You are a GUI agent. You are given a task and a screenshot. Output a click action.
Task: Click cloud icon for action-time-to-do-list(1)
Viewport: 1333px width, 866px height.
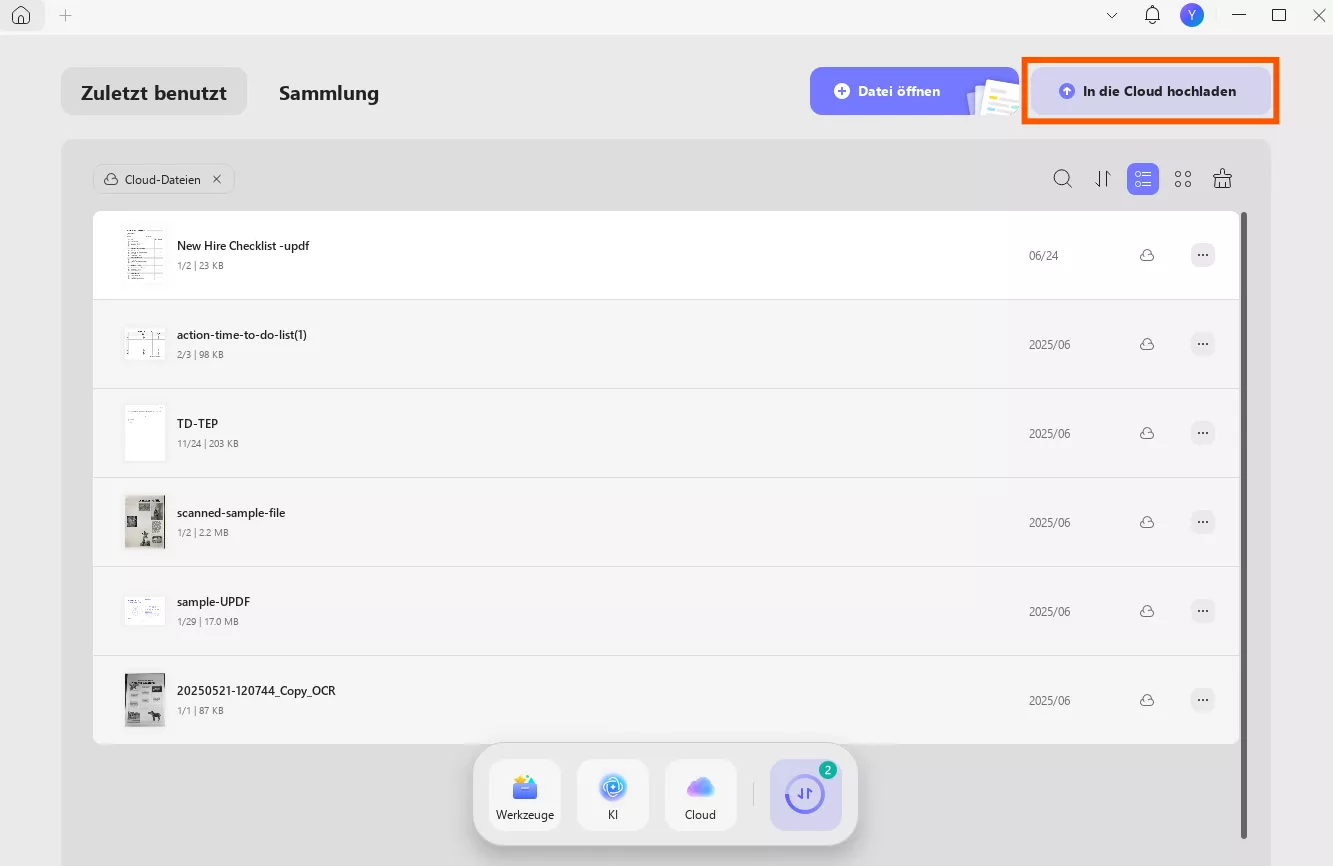(1147, 344)
